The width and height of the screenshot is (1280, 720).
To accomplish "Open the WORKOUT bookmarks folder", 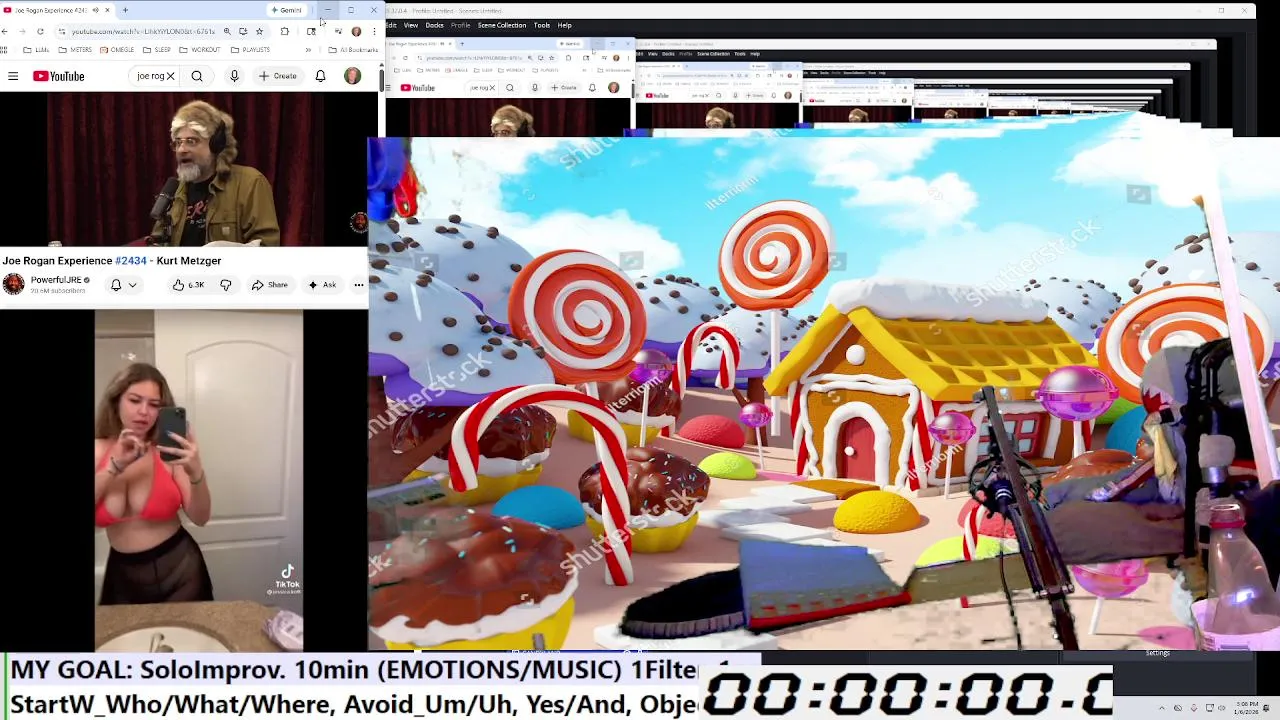I will 200,49.
